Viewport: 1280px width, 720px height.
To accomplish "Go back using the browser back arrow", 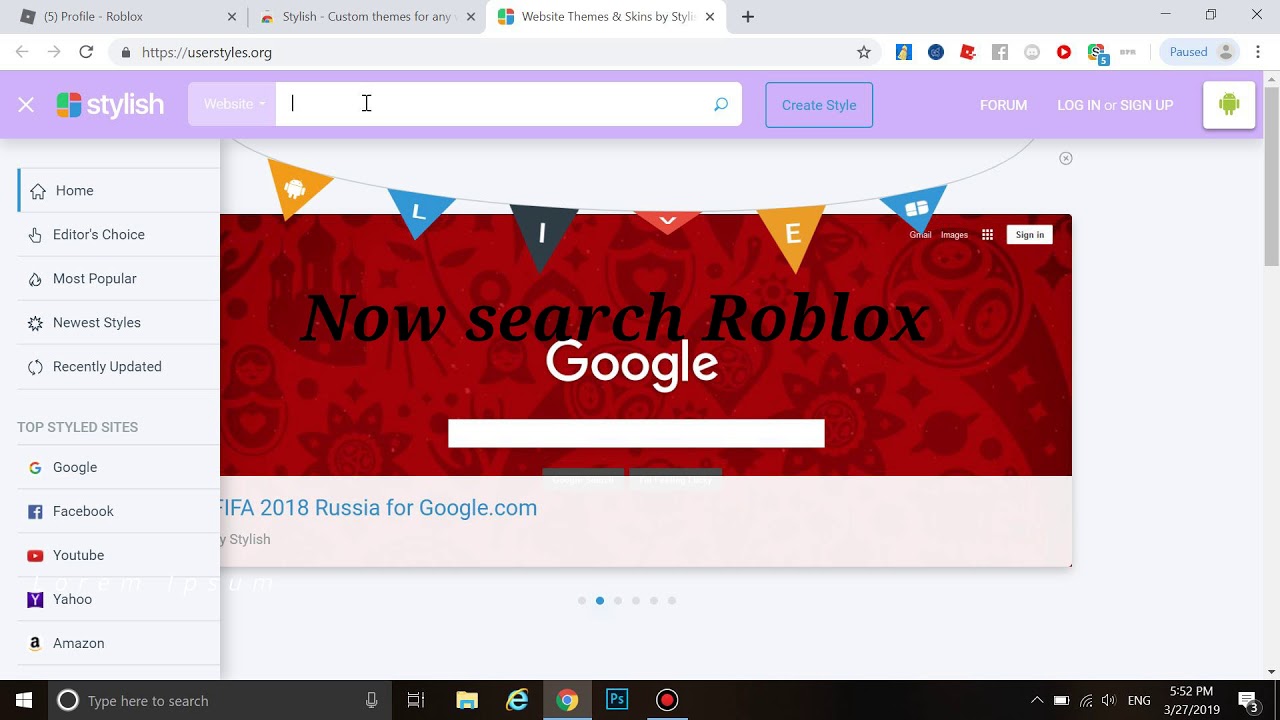I will [22, 52].
